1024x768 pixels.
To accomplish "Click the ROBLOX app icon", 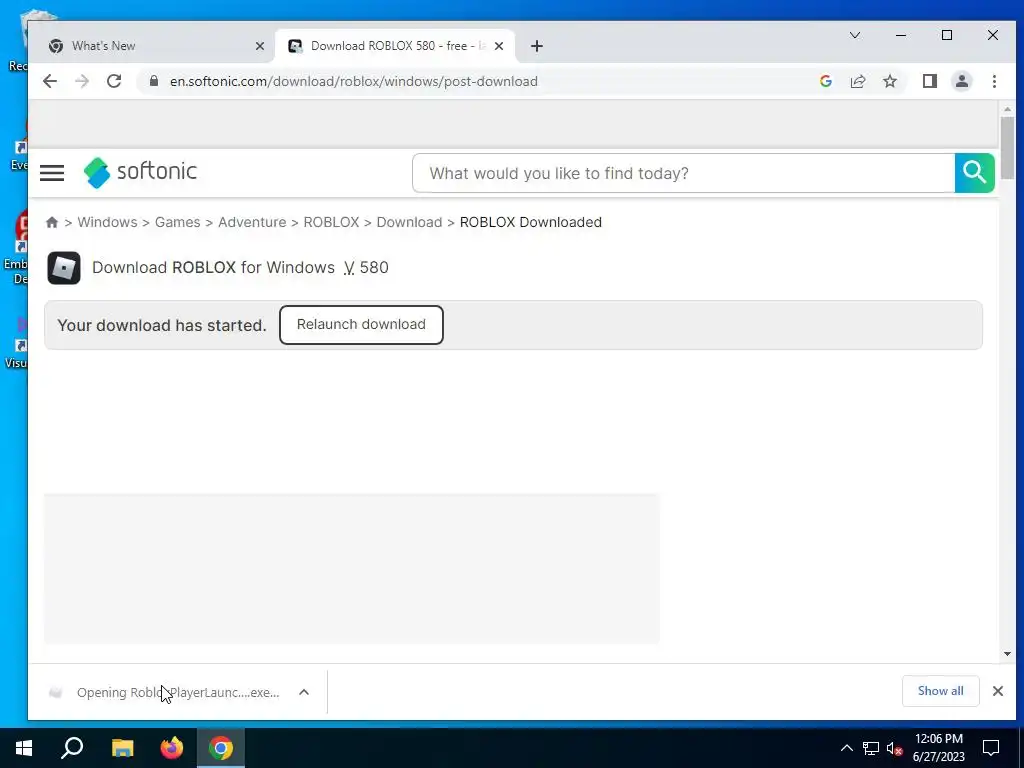I will click(x=64, y=268).
